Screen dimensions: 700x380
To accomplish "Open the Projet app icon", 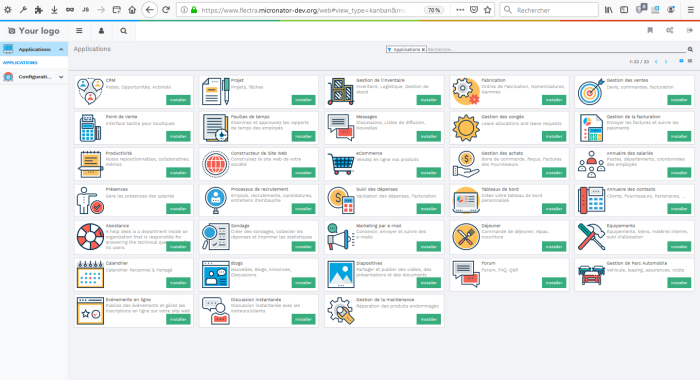I will [216, 91].
